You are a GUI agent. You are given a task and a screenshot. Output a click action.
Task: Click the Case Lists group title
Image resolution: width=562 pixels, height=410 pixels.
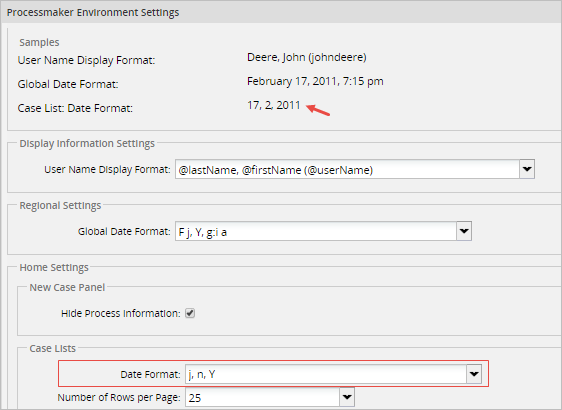pyautogui.click(x=52, y=348)
